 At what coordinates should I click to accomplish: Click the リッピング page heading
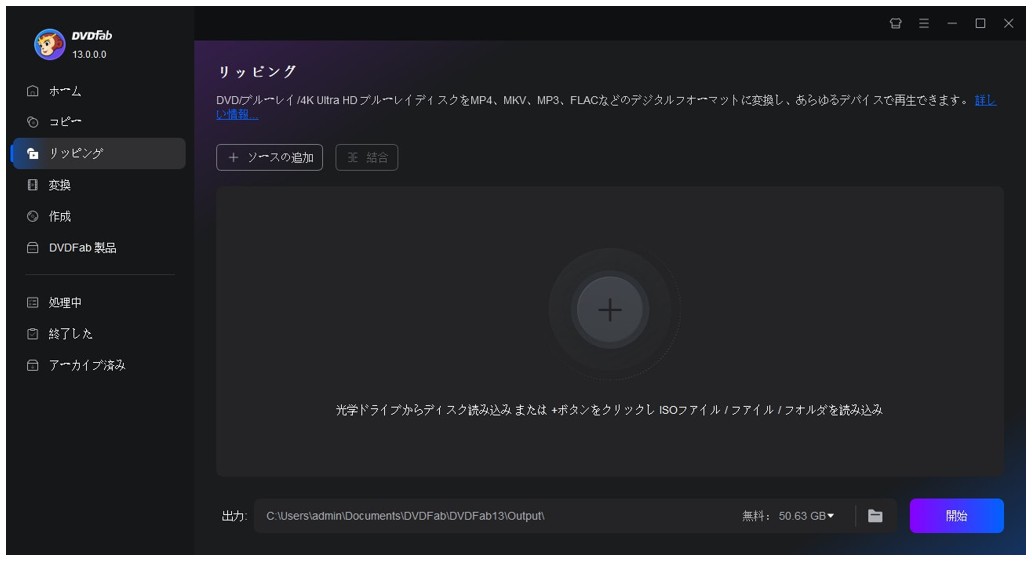[x=257, y=71]
